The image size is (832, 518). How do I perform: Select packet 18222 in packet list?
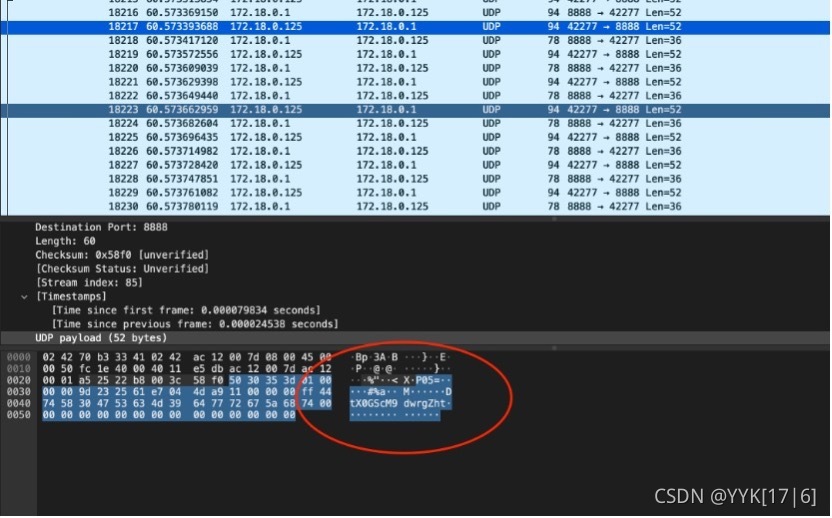point(415,96)
